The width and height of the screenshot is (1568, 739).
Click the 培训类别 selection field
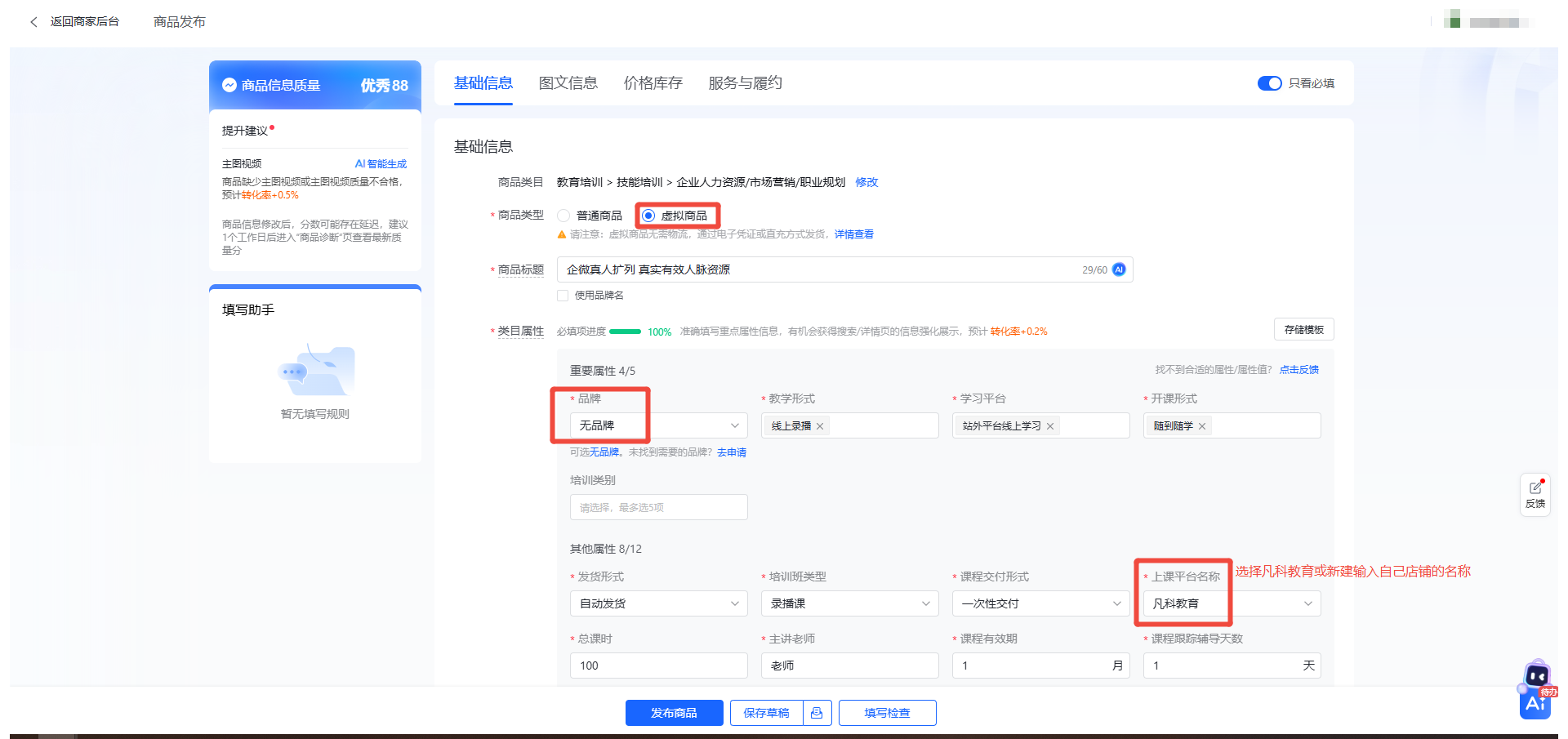pos(658,507)
